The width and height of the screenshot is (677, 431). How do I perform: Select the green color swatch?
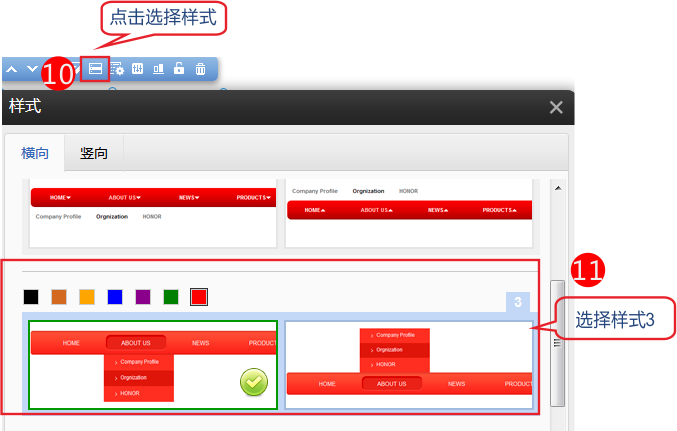point(171,297)
